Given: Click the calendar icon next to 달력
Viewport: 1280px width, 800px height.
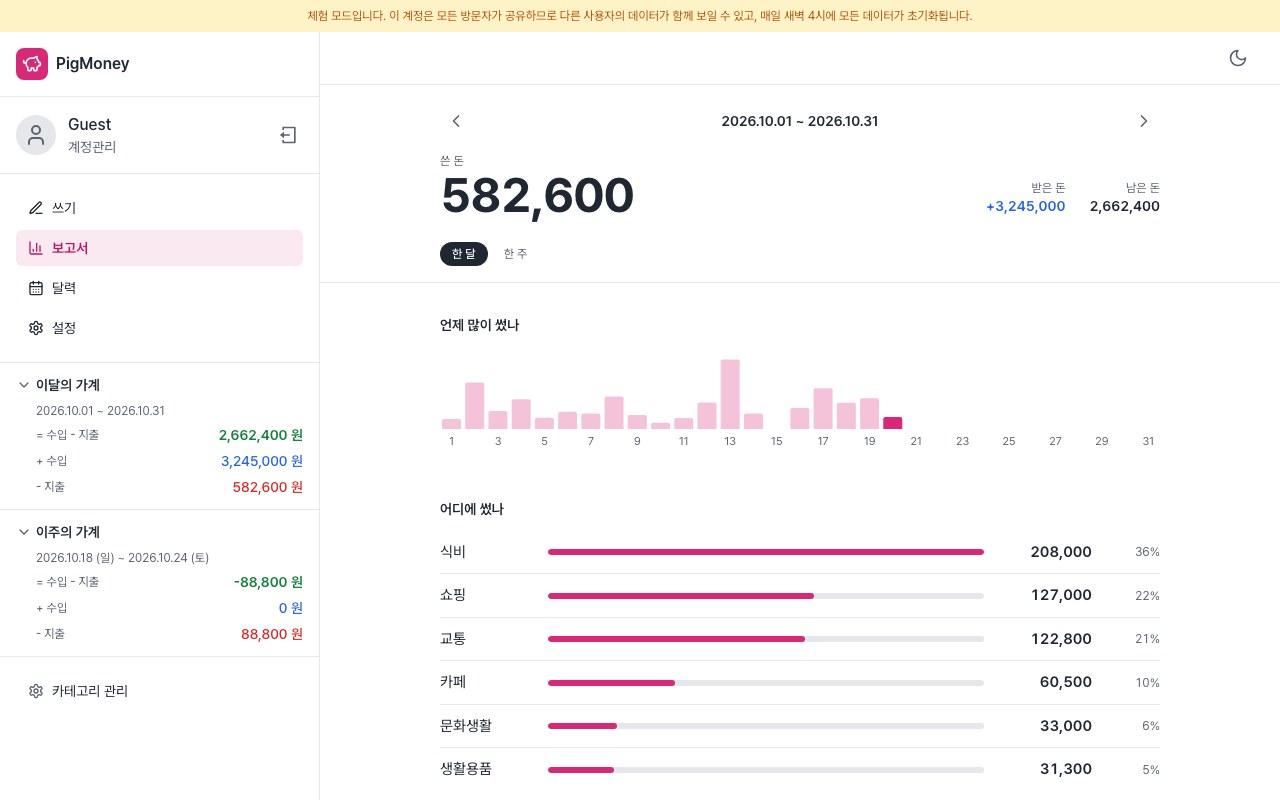Looking at the screenshot, I should (36, 288).
